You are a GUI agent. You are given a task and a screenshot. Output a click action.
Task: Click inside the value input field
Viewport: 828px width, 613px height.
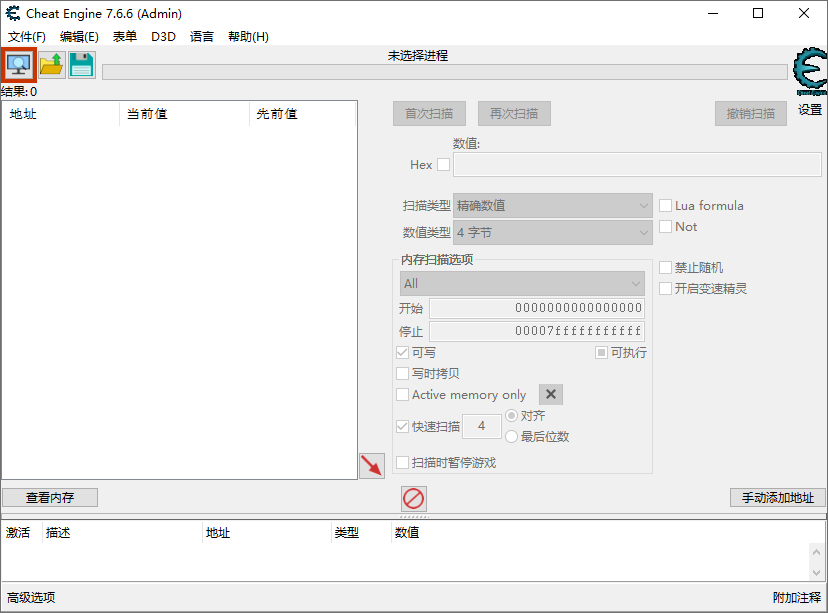tap(638, 165)
